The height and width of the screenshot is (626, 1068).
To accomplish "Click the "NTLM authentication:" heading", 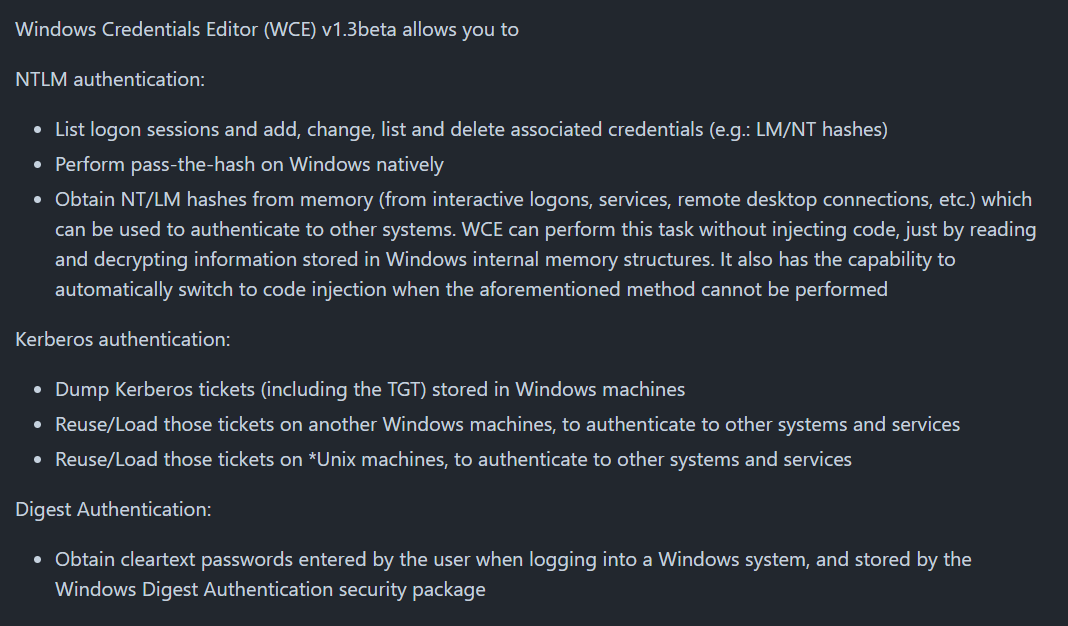I will point(110,79).
